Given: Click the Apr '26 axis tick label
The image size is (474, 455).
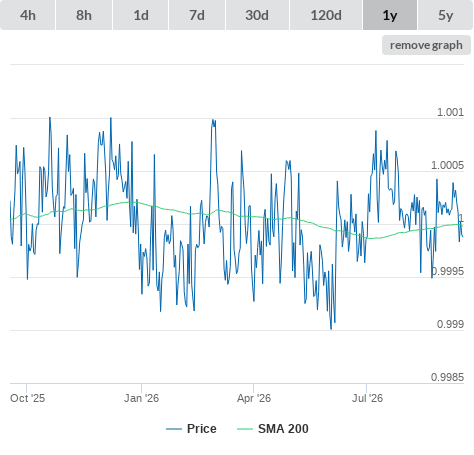Looking at the screenshot, I should coord(254,398).
